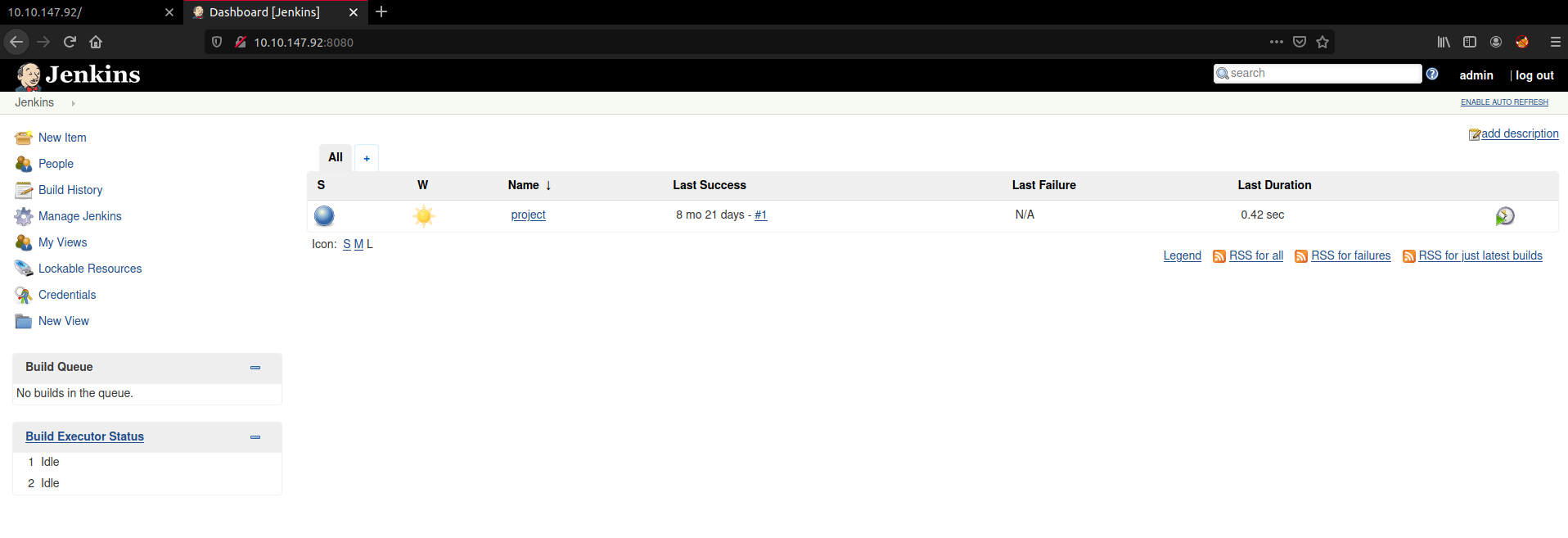Click the RSS for failures feed icon
The image size is (1568, 538).
click(x=1301, y=256)
